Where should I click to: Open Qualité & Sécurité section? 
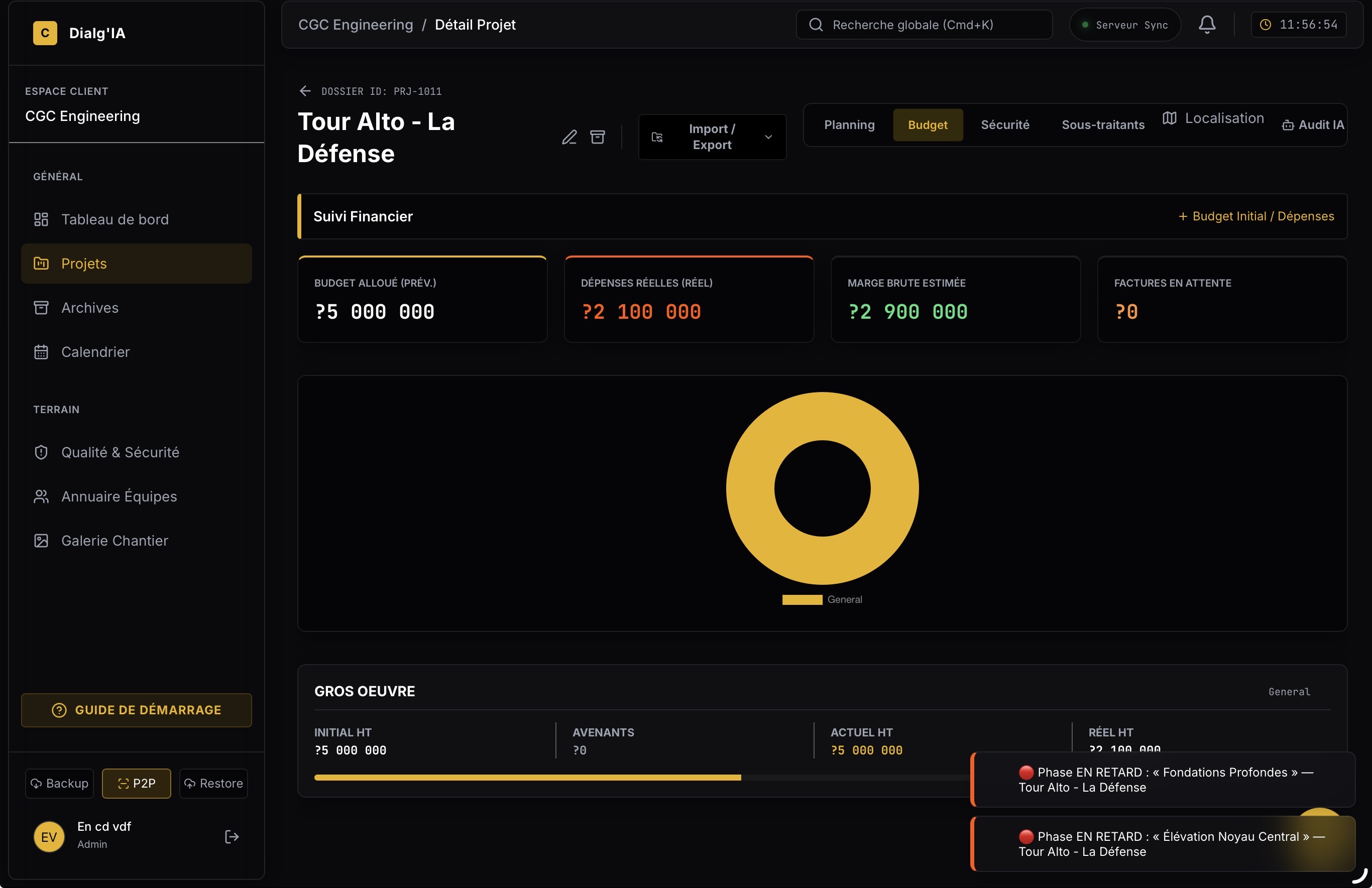(x=120, y=452)
